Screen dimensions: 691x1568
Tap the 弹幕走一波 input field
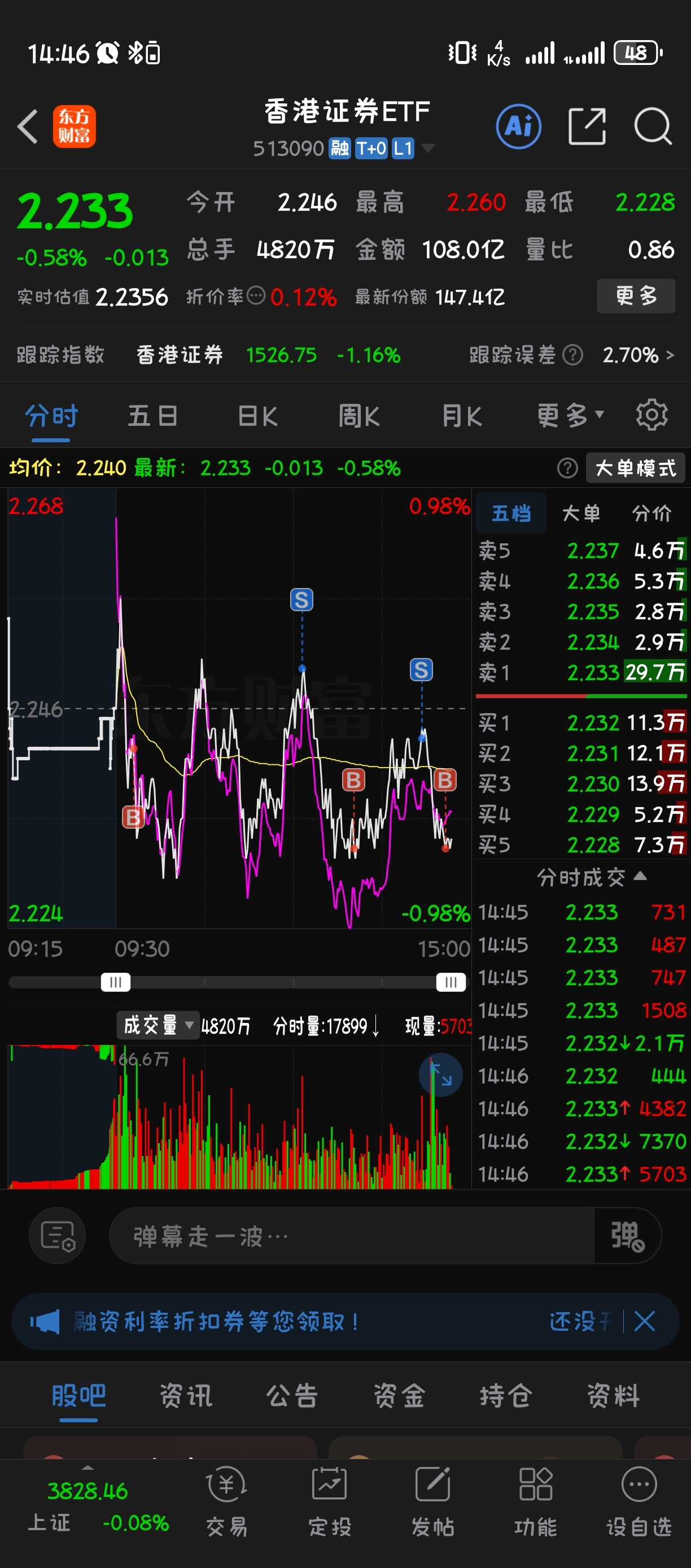(352, 1236)
